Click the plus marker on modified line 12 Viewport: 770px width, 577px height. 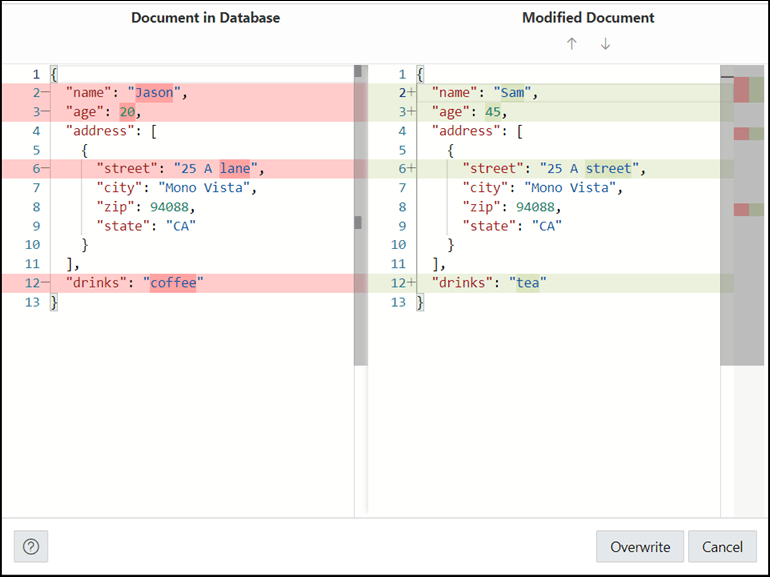(412, 283)
